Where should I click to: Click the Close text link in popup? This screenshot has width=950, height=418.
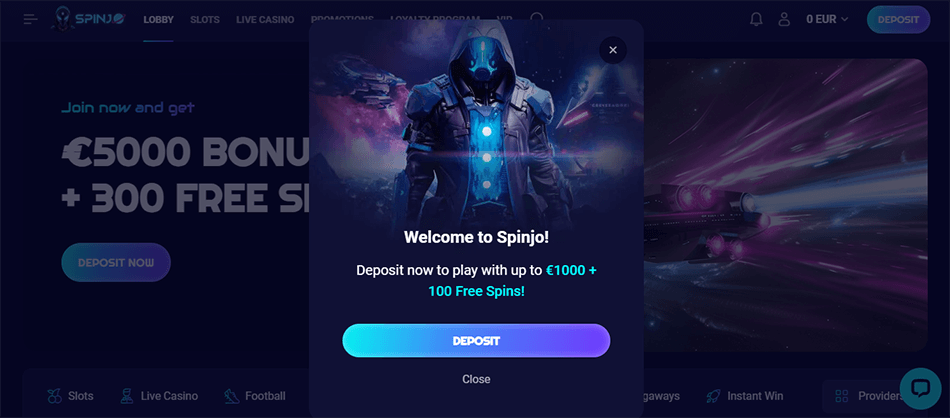click(476, 379)
